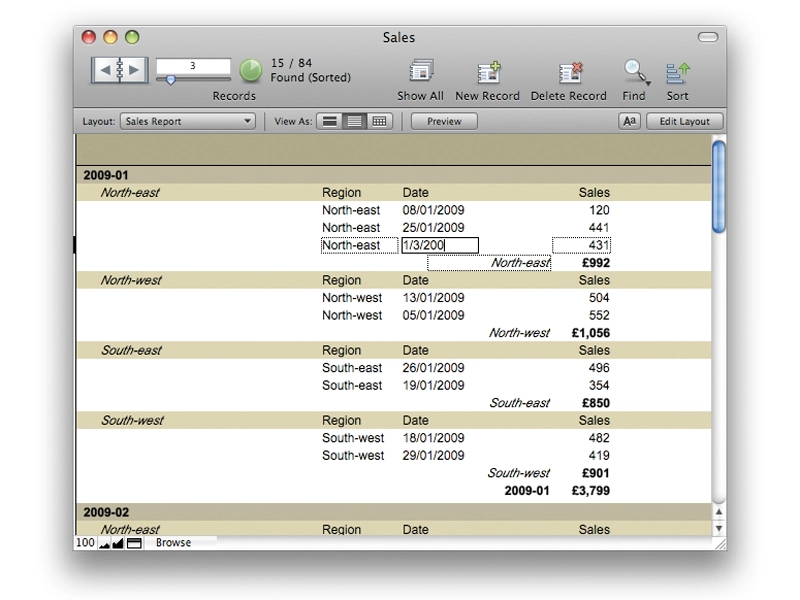The height and width of the screenshot is (600, 800).
Task: Click the Preview button
Action: click(x=444, y=121)
